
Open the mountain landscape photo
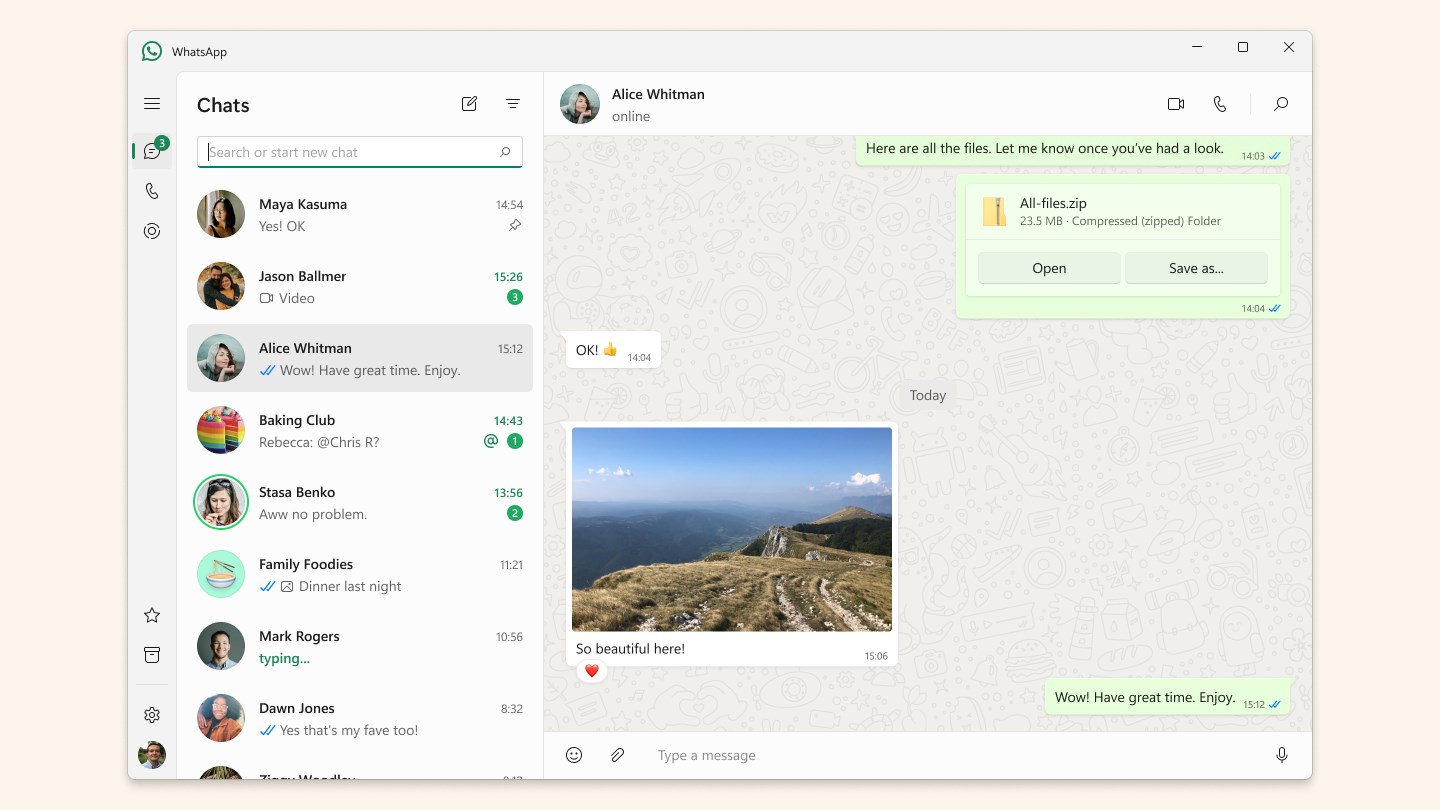(731, 529)
